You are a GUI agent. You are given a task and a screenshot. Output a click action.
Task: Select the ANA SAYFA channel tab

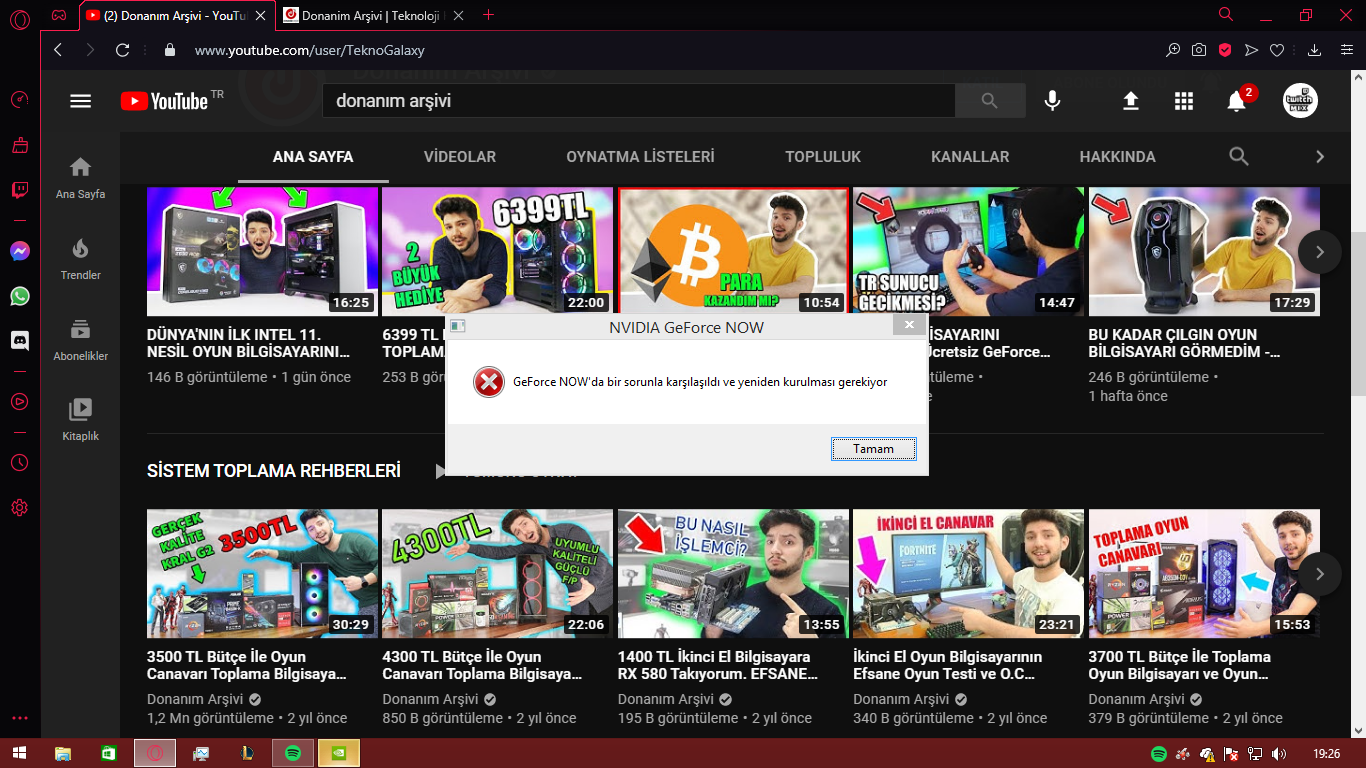313,157
